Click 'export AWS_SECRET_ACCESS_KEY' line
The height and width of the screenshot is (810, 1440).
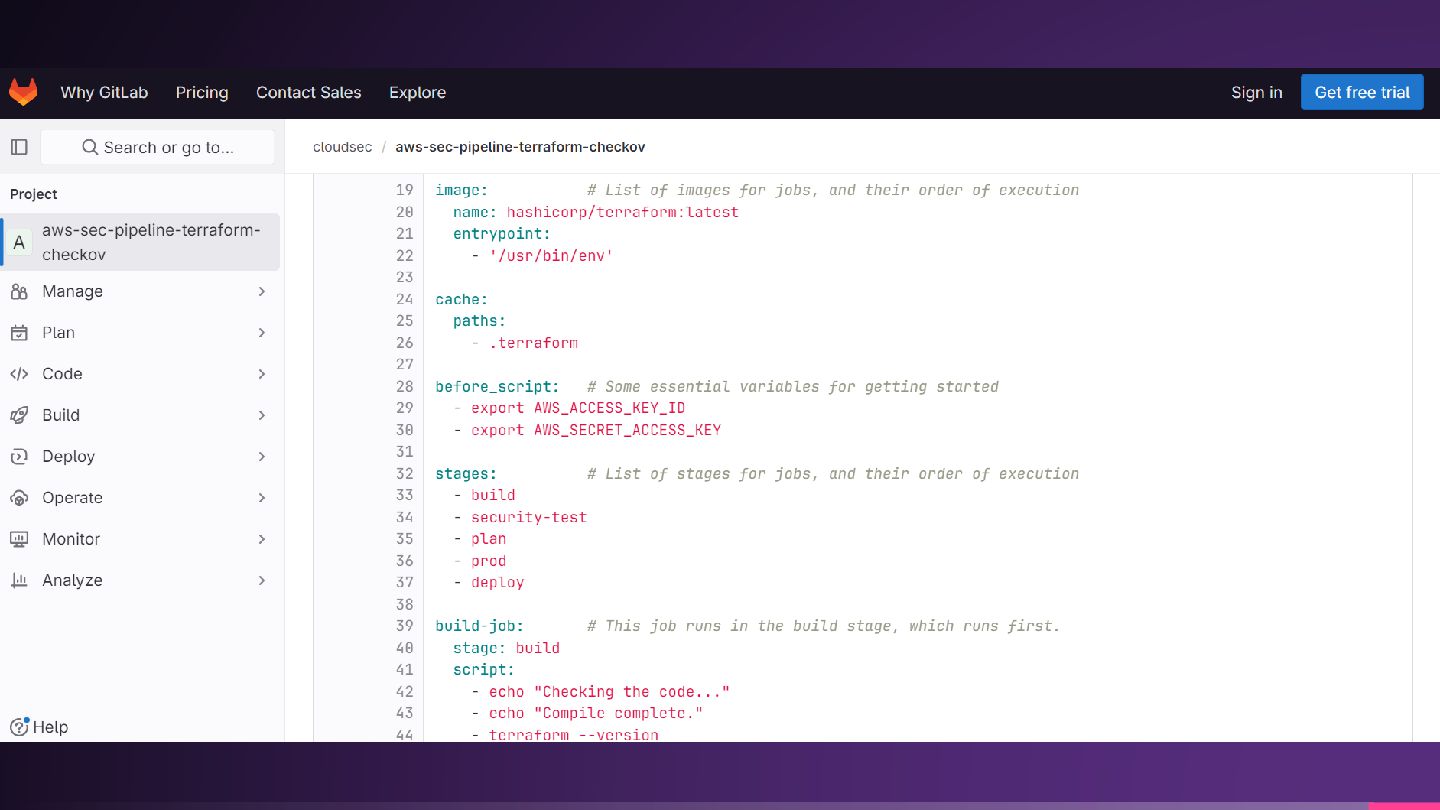click(596, 430)
